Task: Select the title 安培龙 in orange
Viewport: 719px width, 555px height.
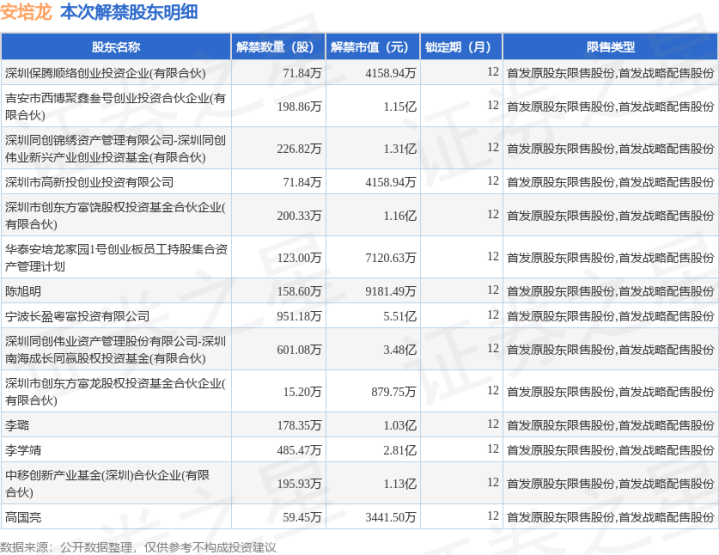Action: point(26,12)
